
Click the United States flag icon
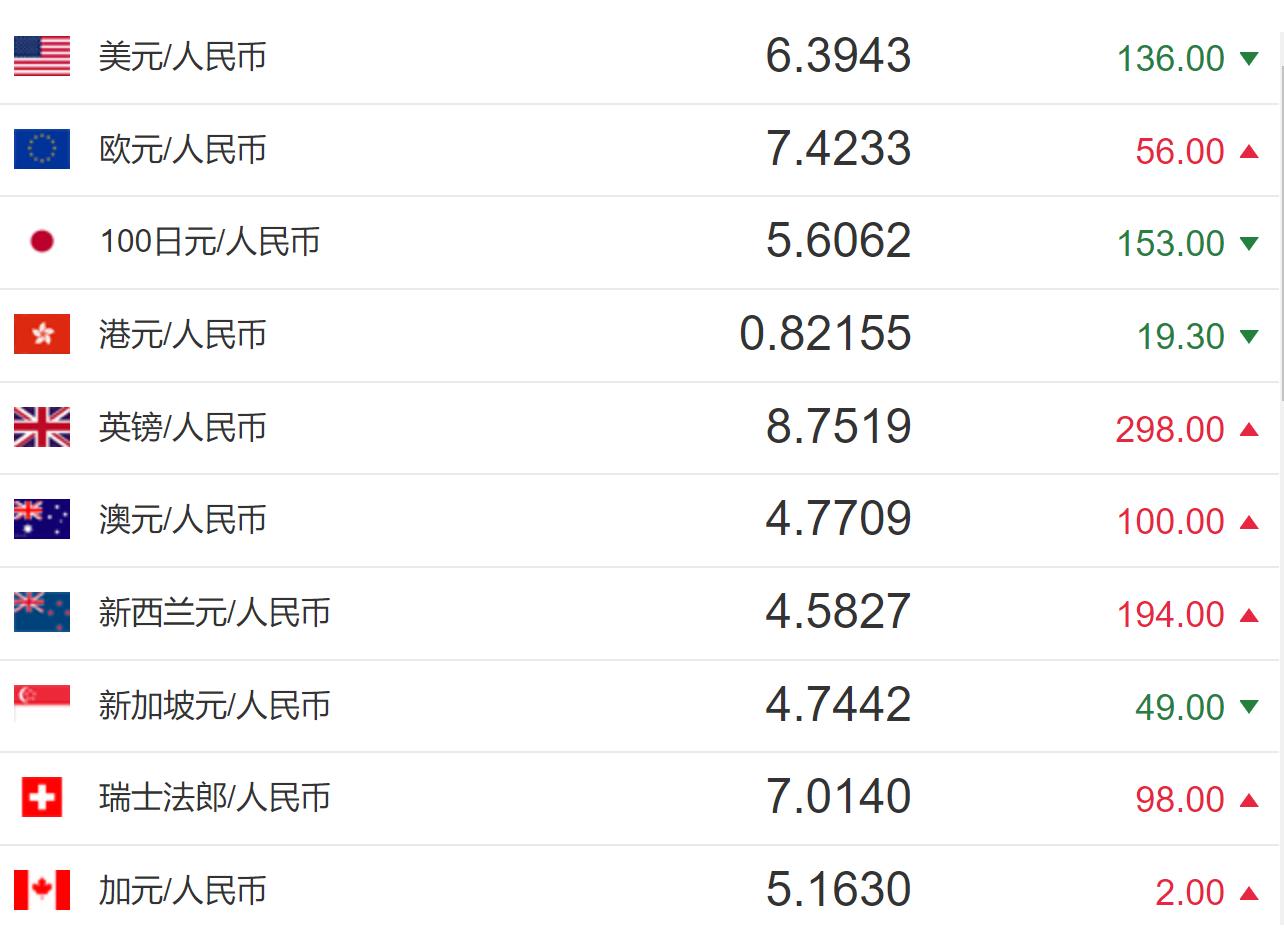pos(42,56)
